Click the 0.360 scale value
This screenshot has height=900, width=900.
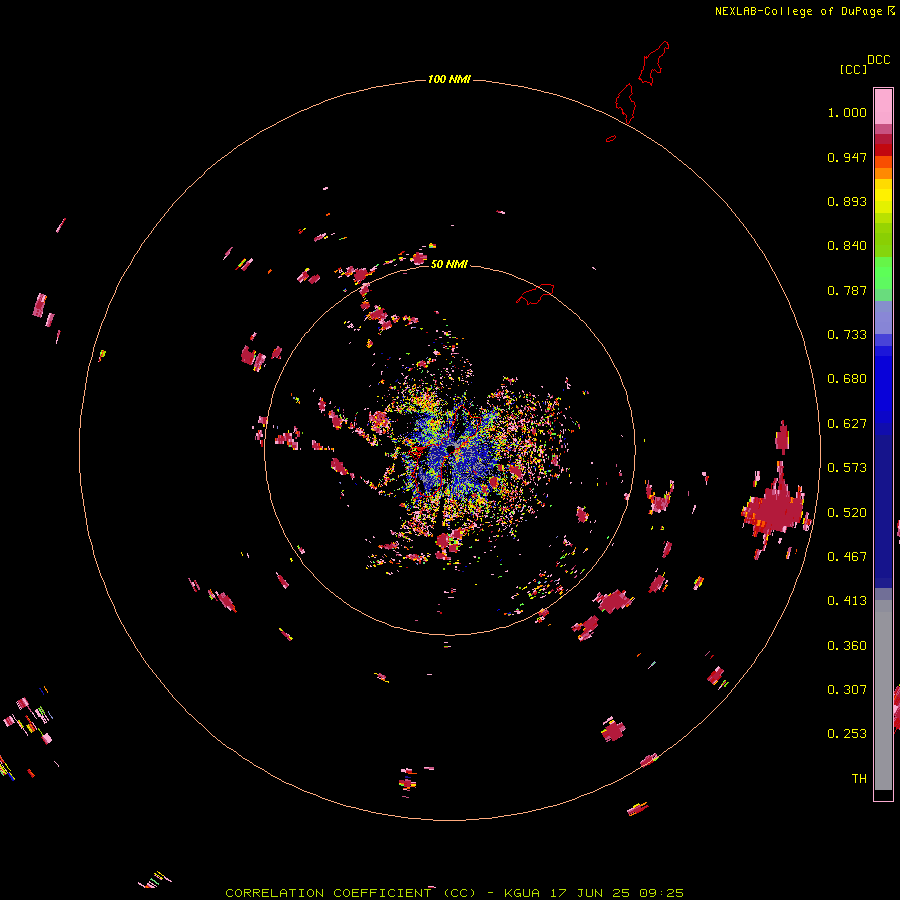coord(847,646)
